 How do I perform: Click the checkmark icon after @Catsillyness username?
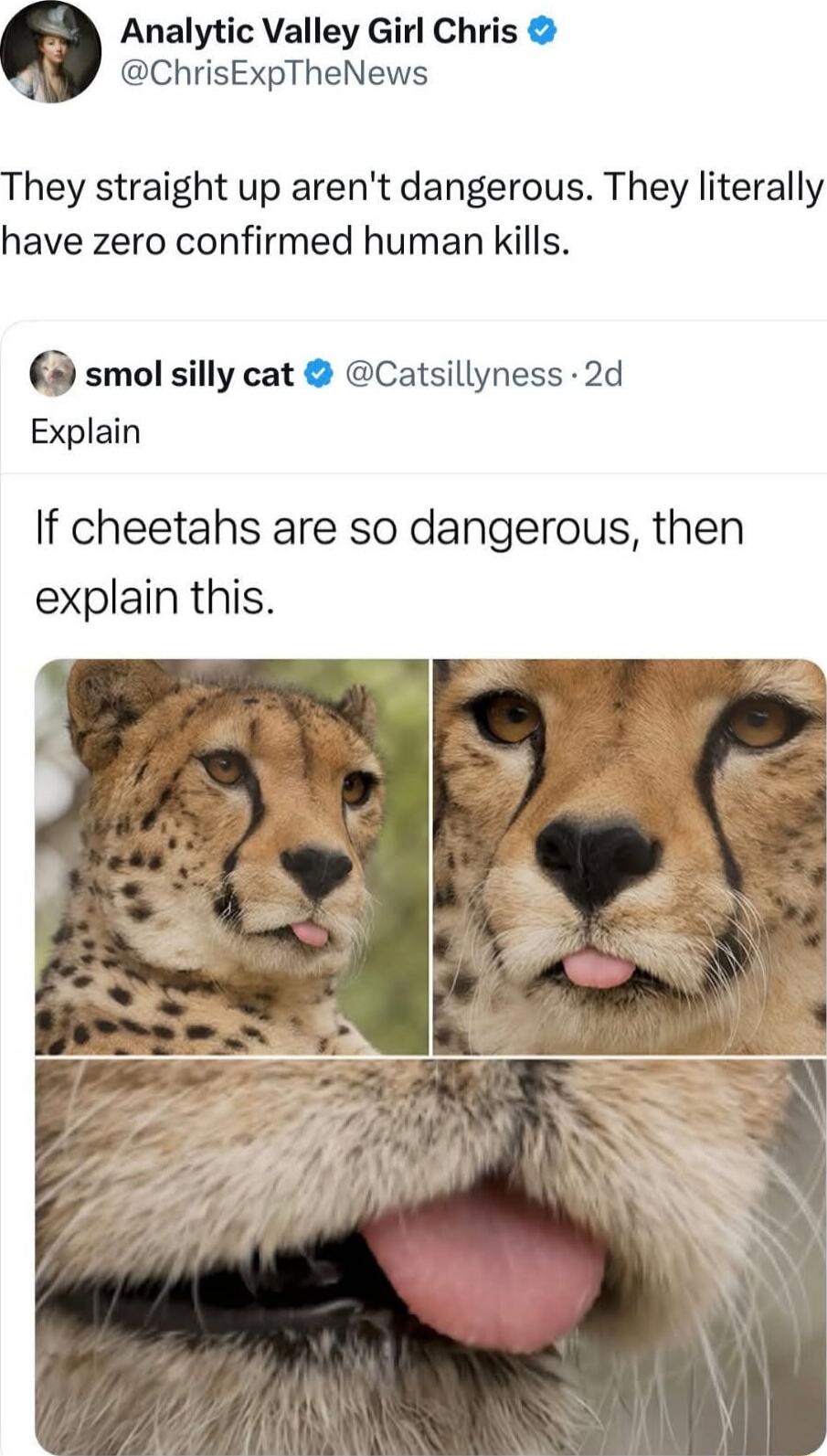pos(316,371)
